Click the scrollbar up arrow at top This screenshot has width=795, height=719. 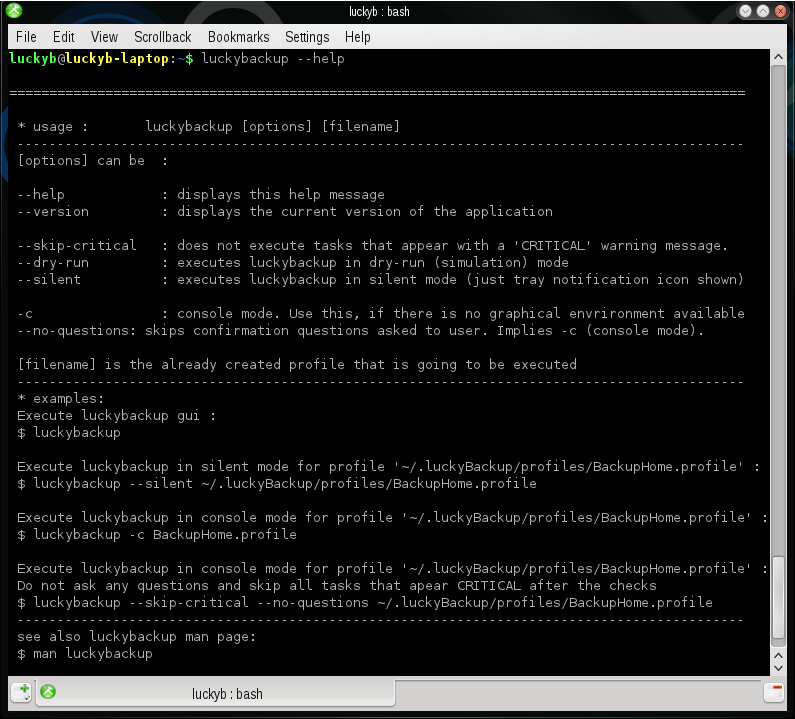point(778,57)
